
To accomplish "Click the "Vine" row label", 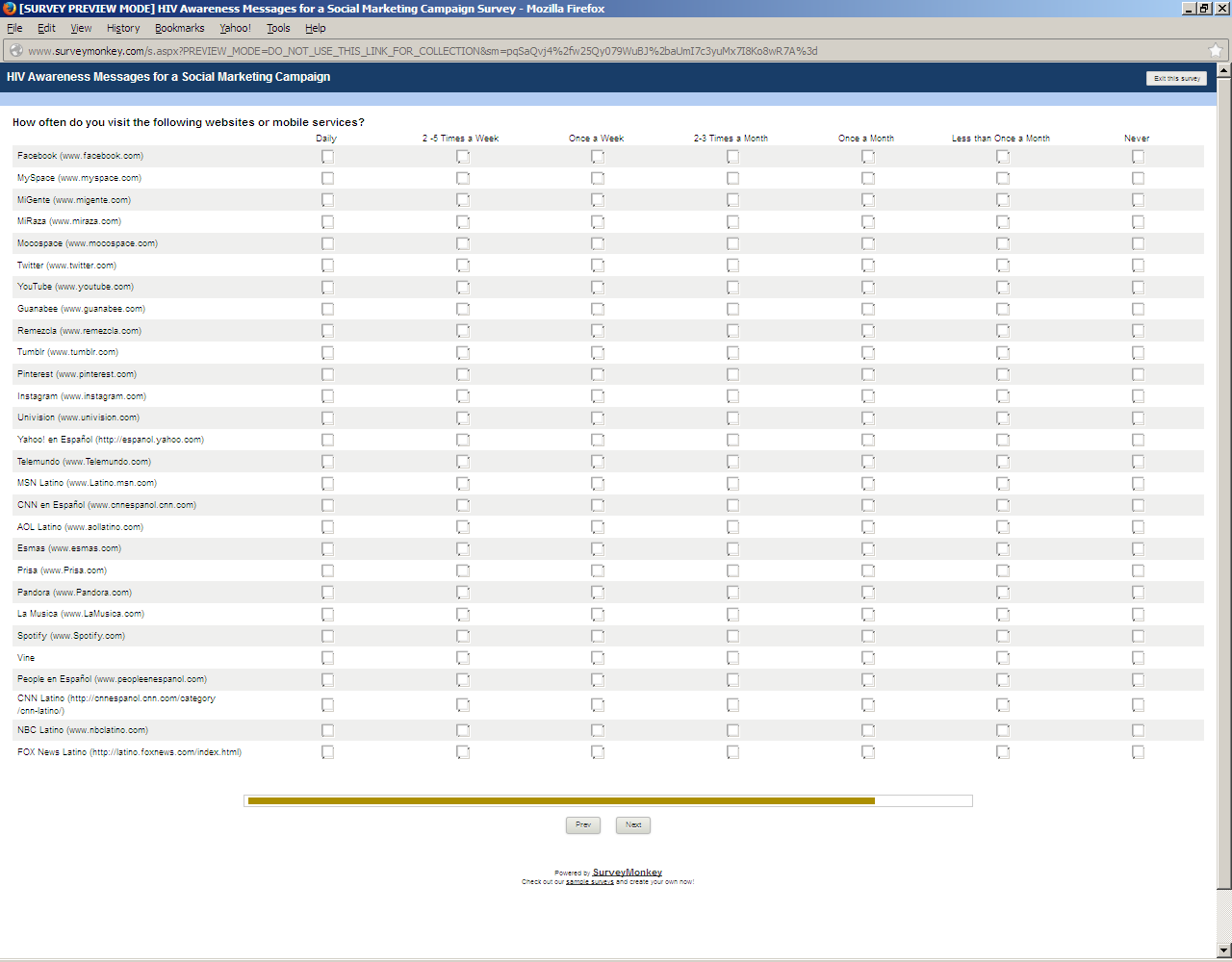I will [x=26, y=658].
